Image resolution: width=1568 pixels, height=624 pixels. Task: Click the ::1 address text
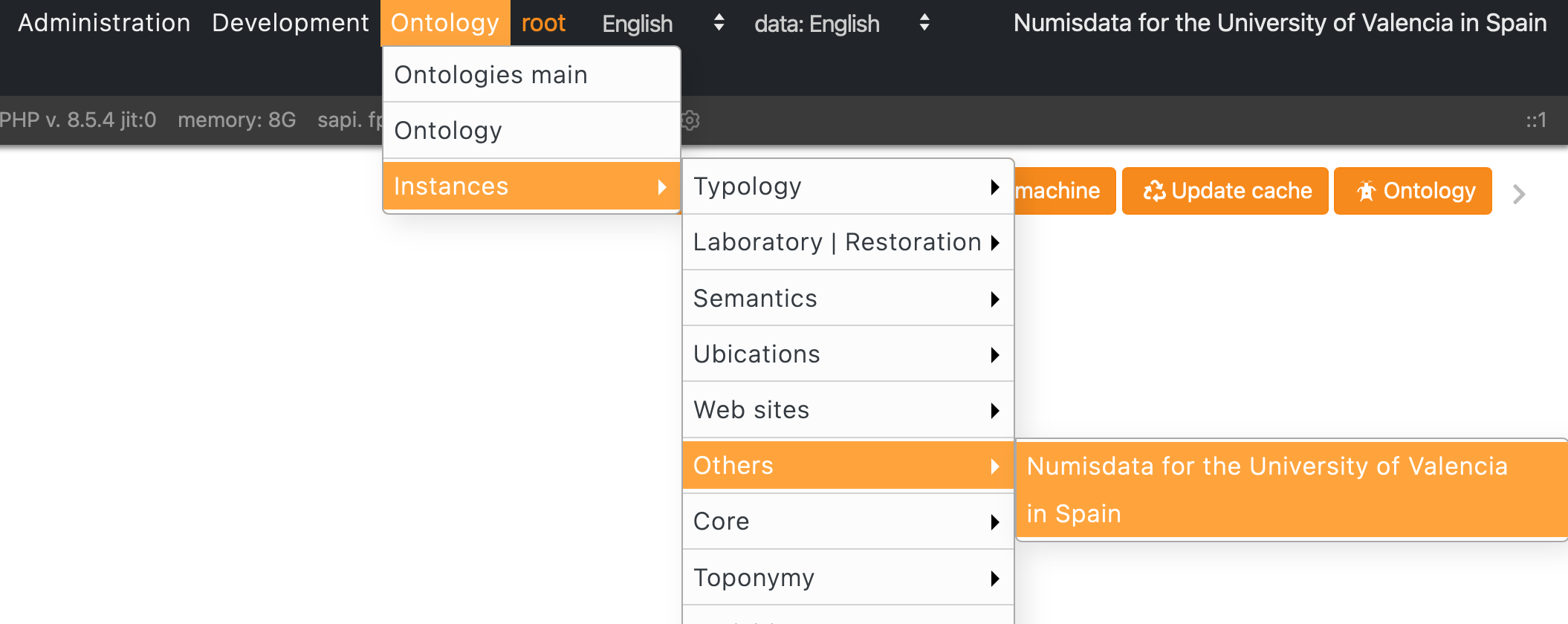[1536, 120]
